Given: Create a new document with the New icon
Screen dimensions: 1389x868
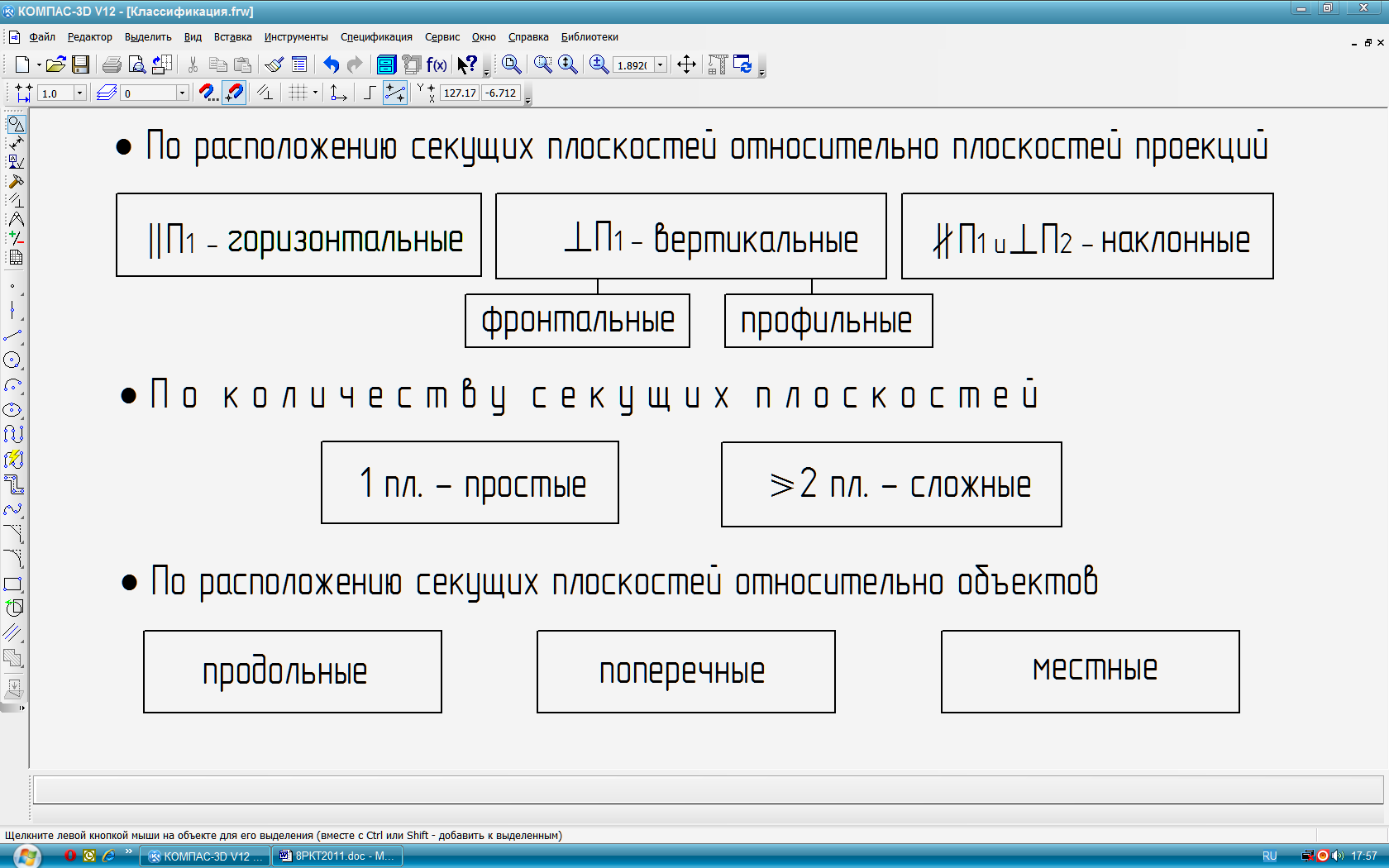Looking at the screenshot, I should click(22, 64).
